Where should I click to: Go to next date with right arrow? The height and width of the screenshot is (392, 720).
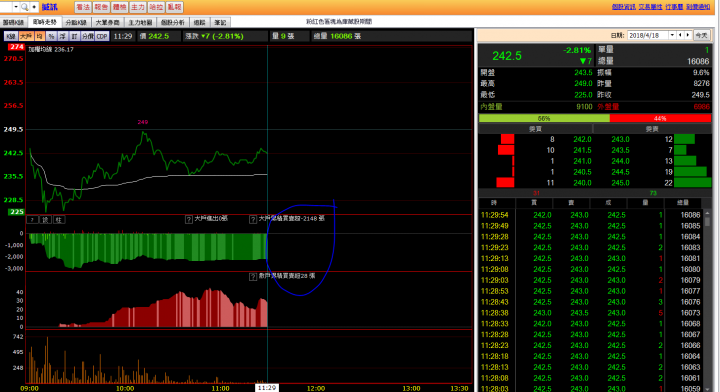point(688,35)
